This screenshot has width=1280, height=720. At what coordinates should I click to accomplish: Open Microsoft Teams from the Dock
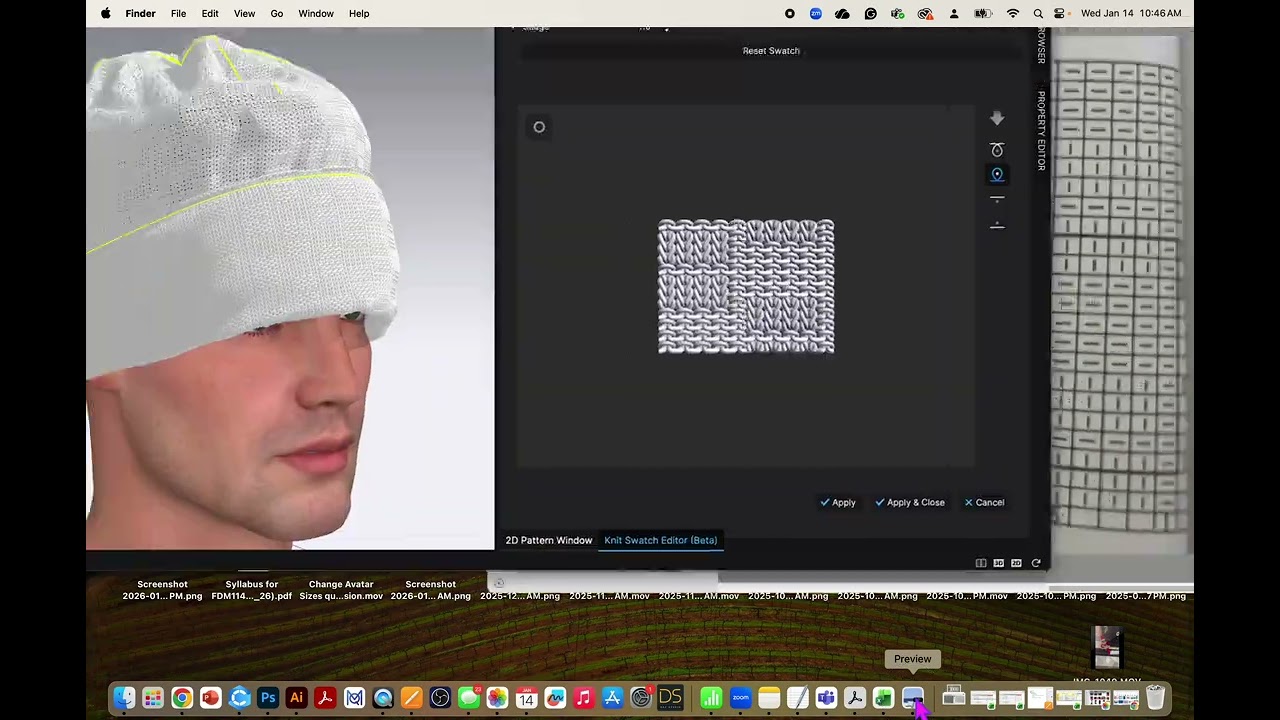(x=826, y=698)
